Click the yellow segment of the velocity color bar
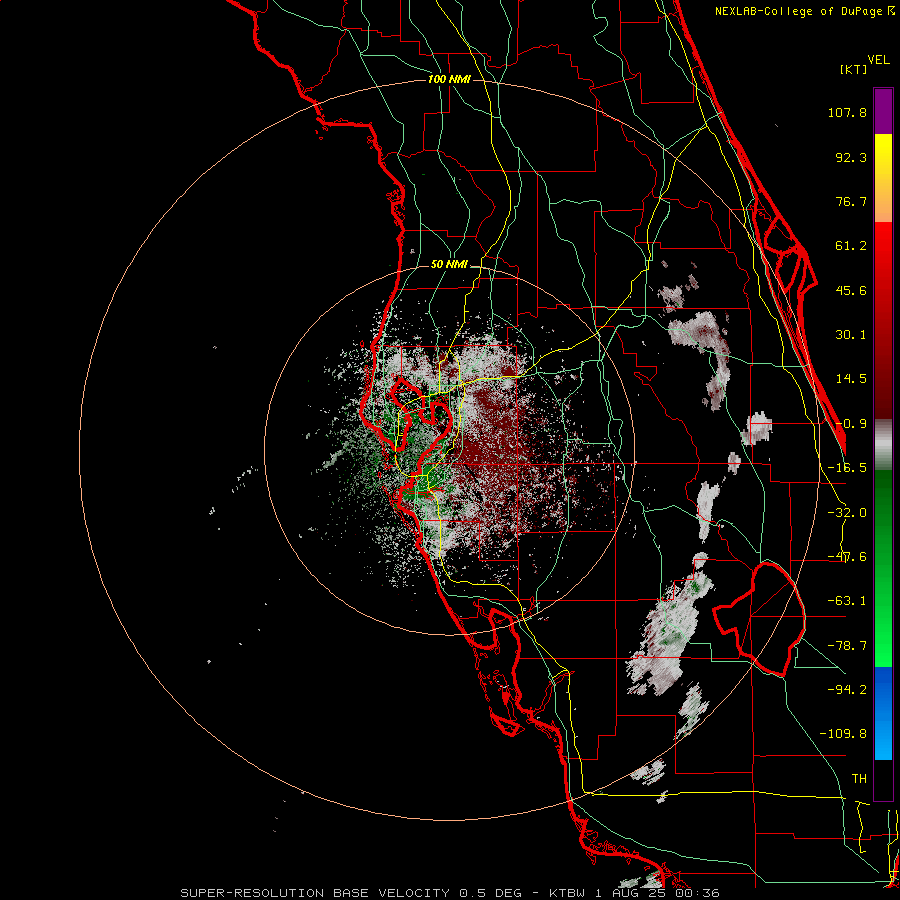The height and width of the screenshot is (900, 900). [x=883, y=178]
